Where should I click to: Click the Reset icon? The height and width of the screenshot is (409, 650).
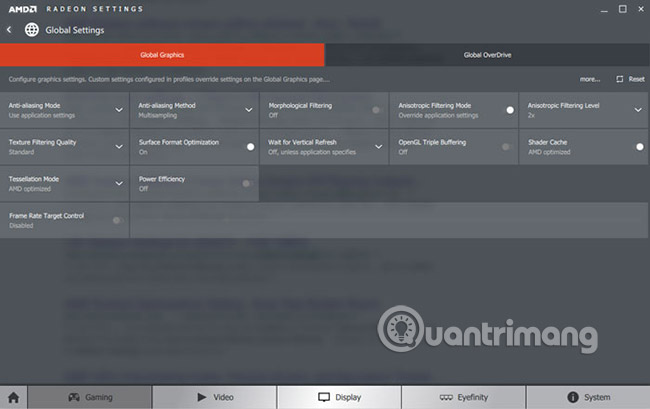click(x=619, y=79)
